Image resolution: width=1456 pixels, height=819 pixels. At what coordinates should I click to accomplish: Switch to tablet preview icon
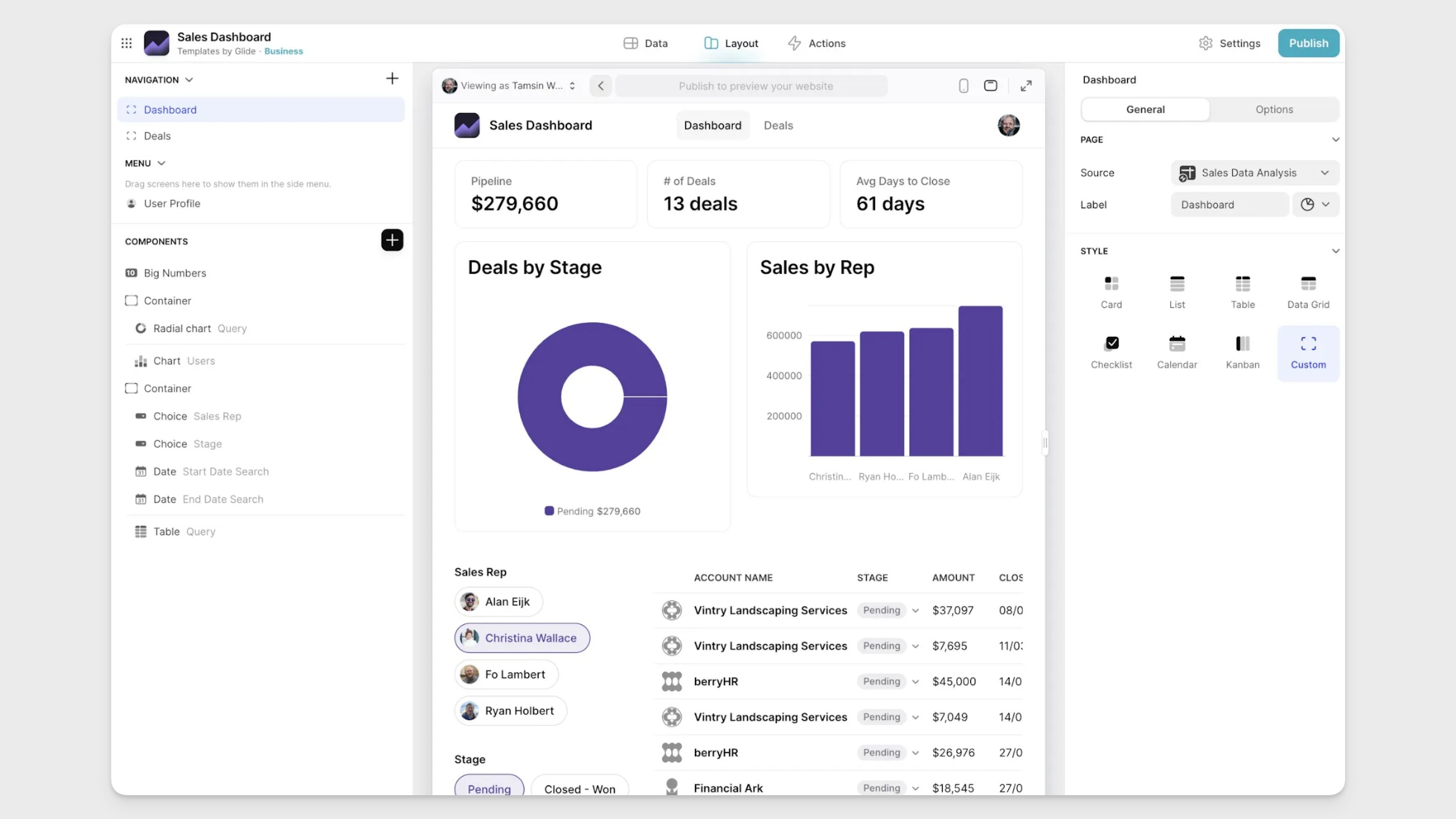(990, 86)
